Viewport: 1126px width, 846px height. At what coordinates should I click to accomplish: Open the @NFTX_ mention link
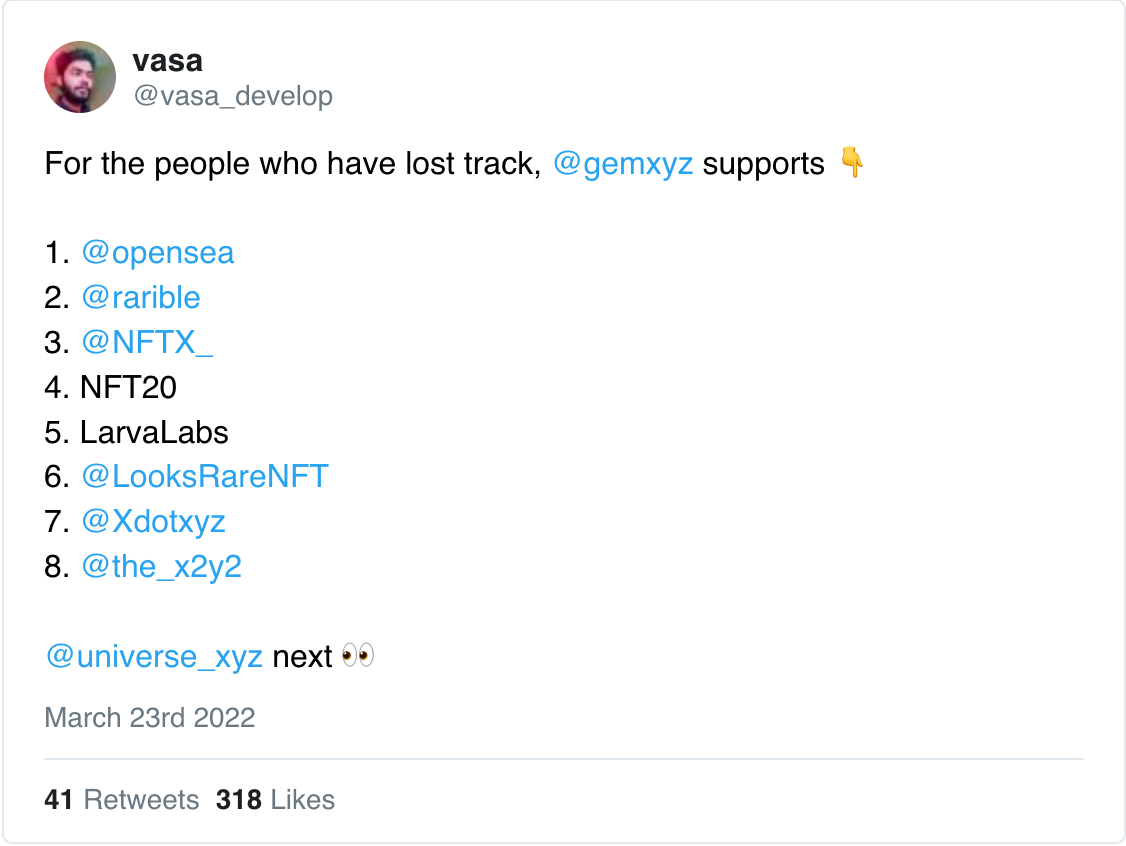(x=147, y=343)
